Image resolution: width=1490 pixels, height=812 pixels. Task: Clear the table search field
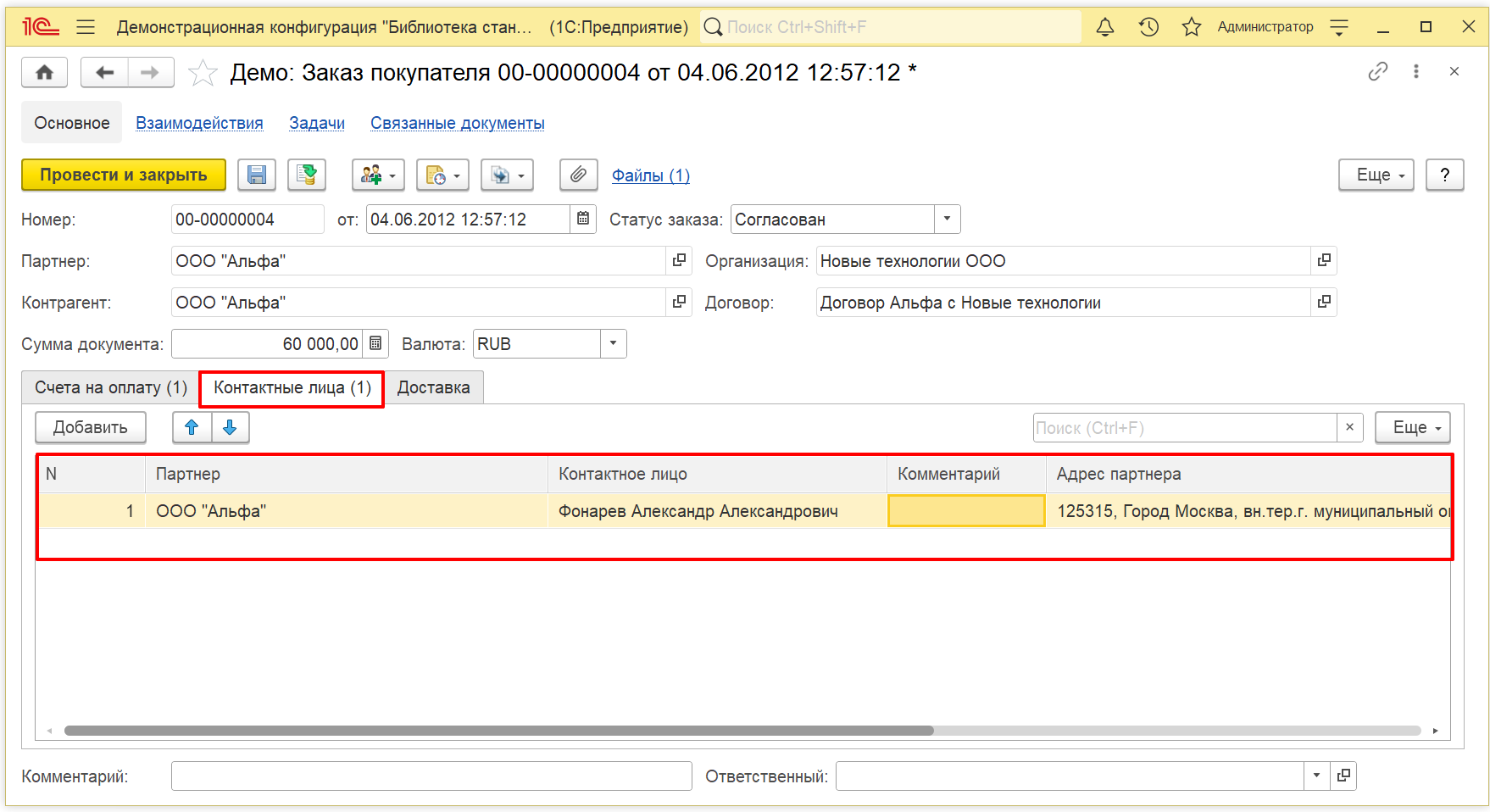1349,427
